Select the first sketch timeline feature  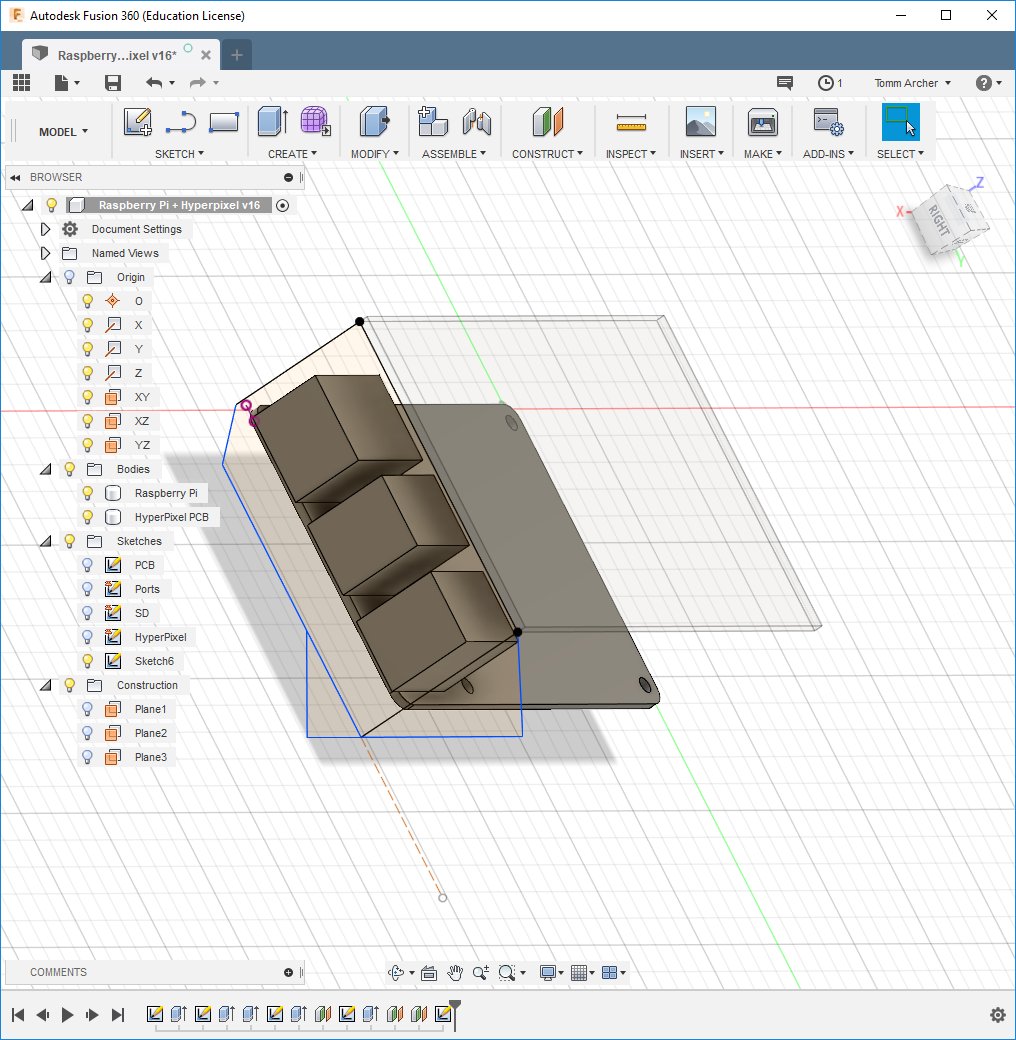pyautogui.click(x=155, y=1013)
